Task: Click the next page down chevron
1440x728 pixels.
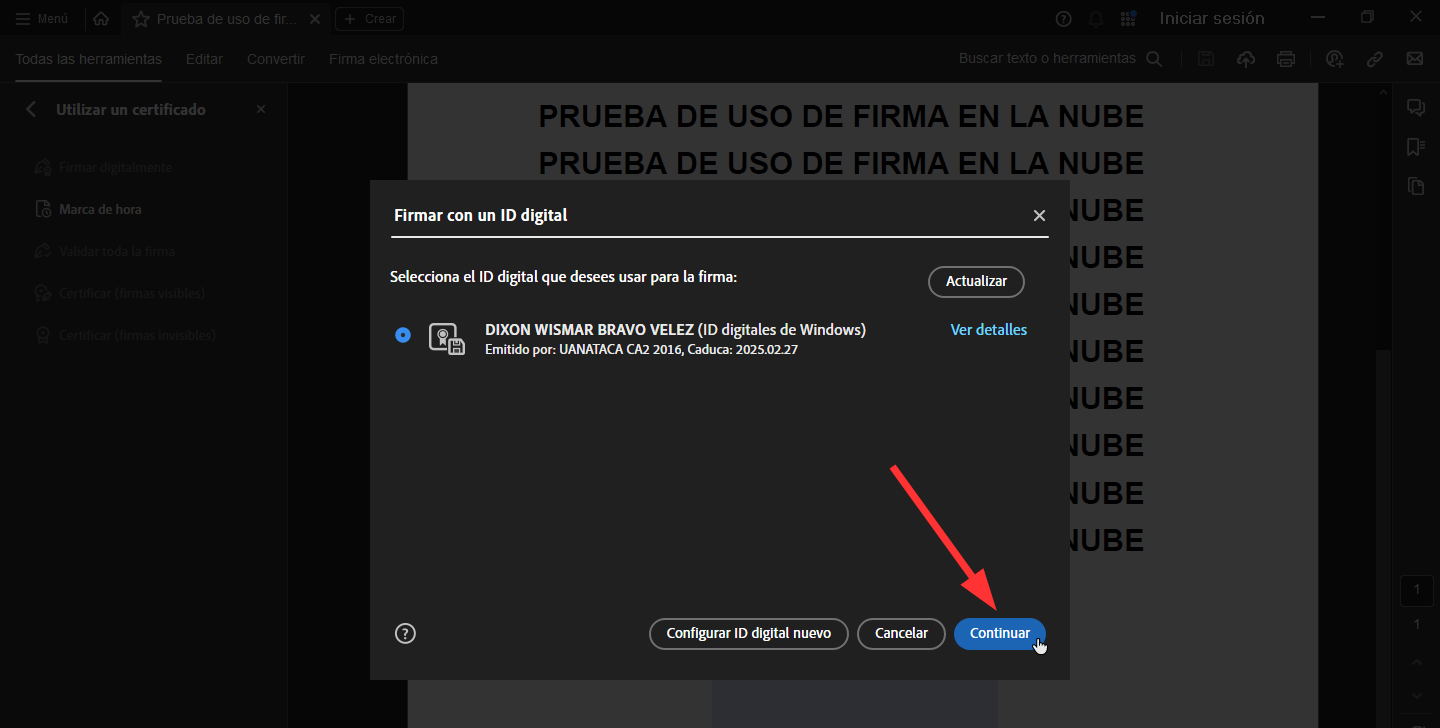Action: (1416, 695)
